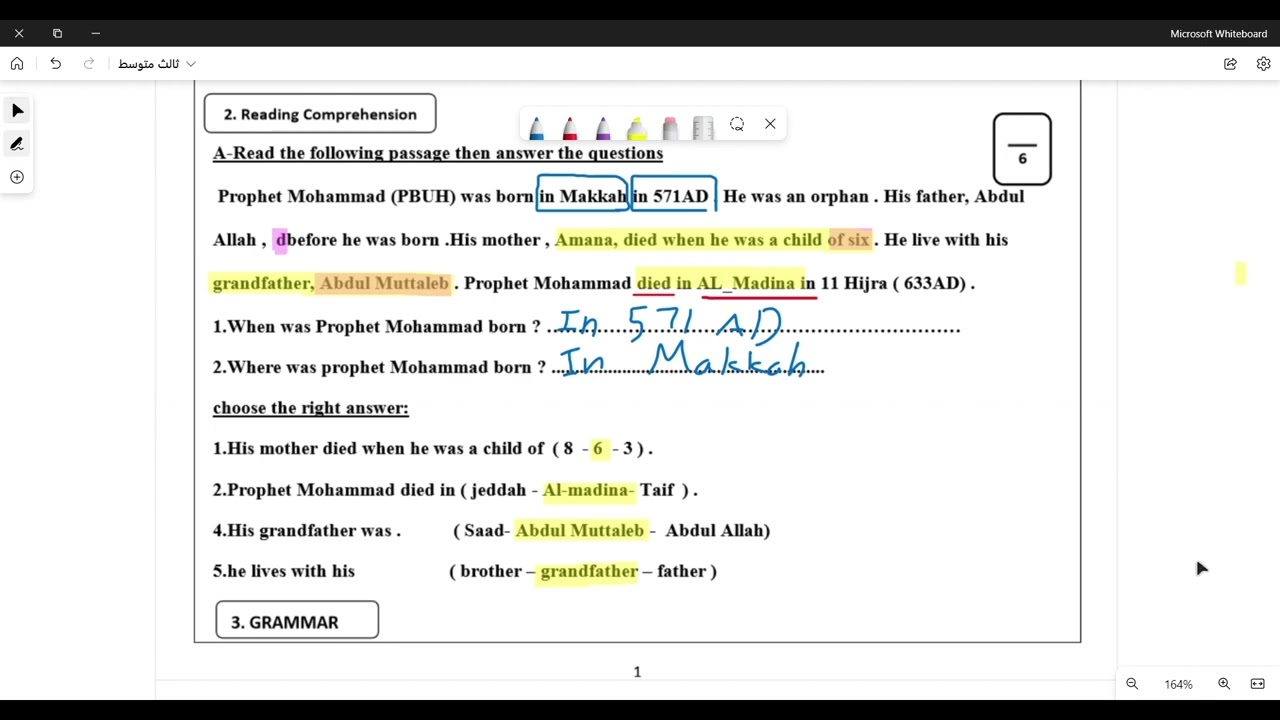Select the blue pen
1280x720 pixels.
click(x=537, y=126)
